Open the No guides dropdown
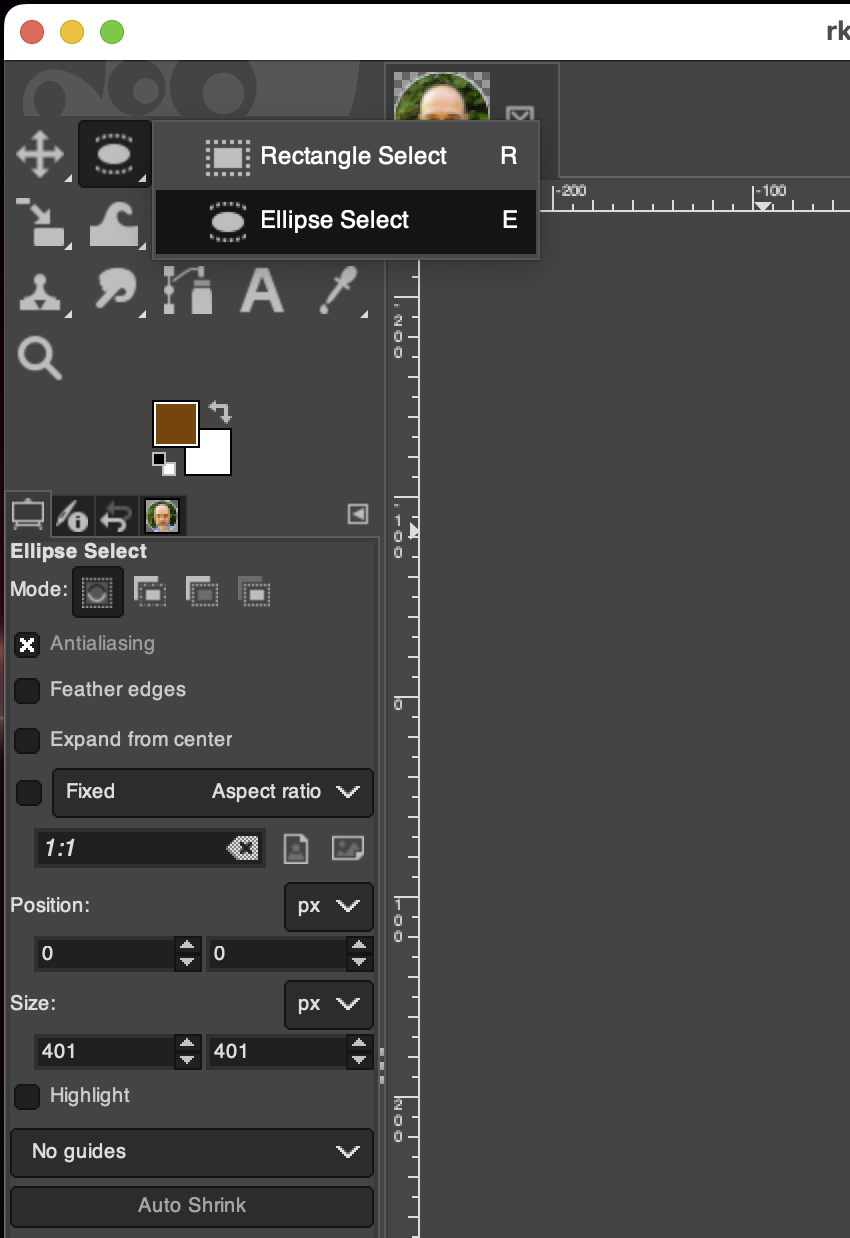 pyautogui.click(x=191, y=1152)
